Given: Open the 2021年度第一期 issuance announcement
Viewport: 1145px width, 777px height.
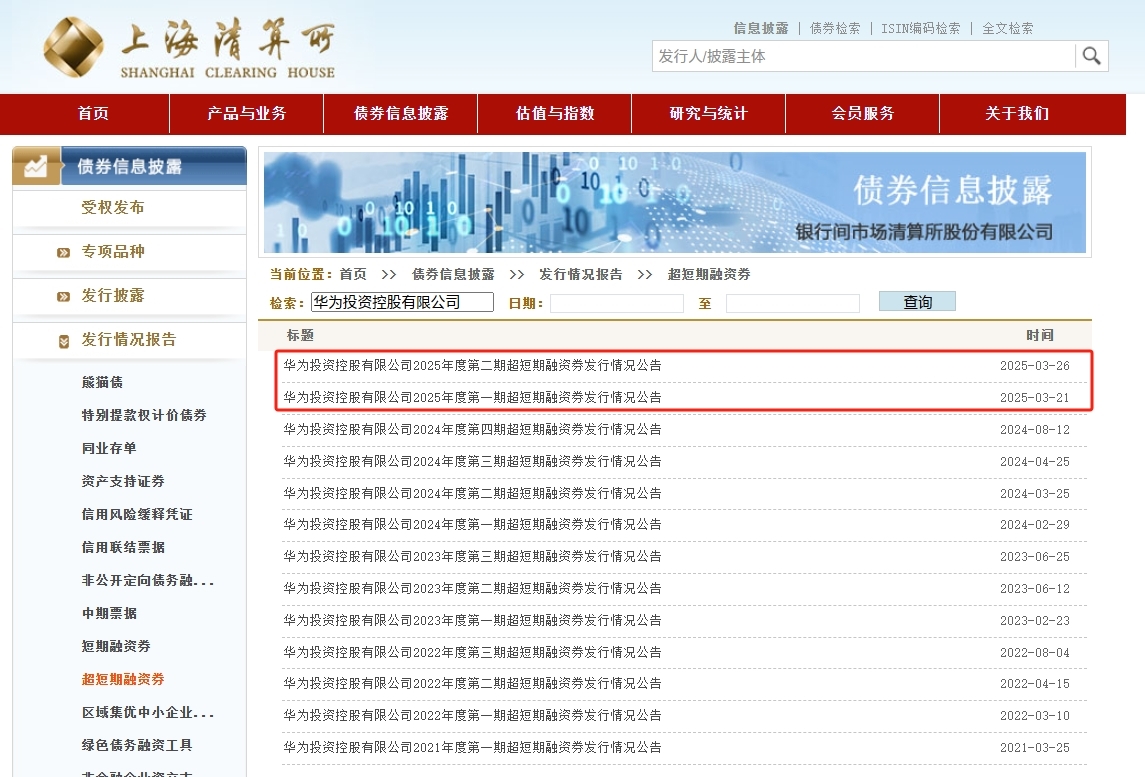Looking at the screenshot, I should [472, 748].
